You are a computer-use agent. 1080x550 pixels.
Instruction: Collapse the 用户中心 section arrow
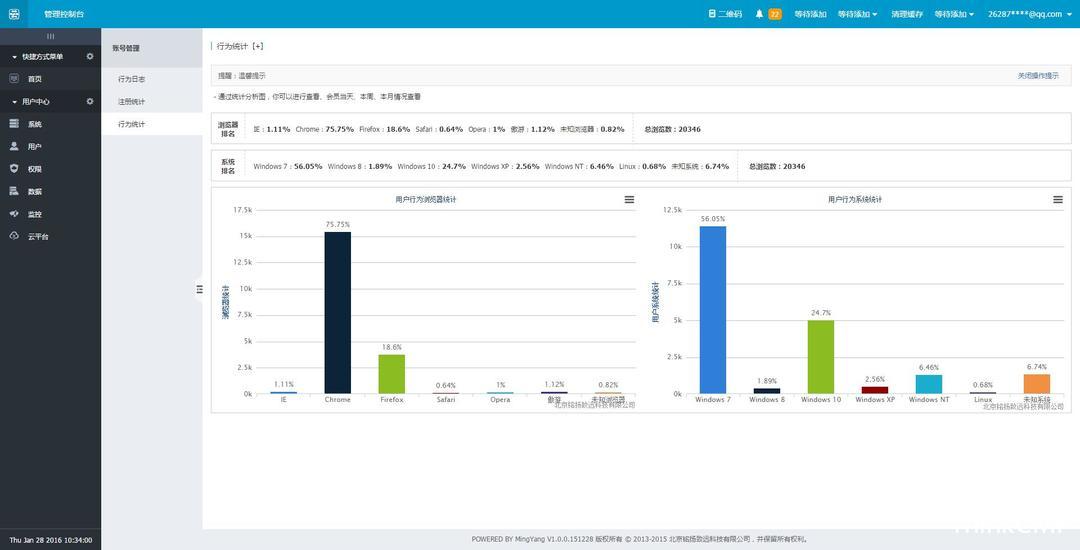click(x=15, y=102)
